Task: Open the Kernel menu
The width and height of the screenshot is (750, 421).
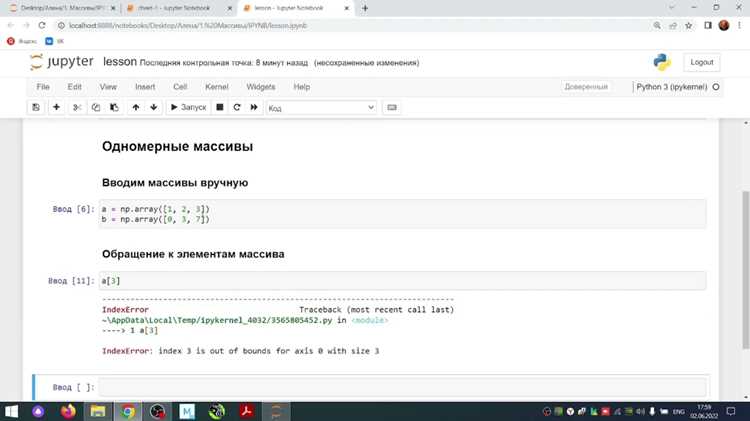Action: coord(217,87)
